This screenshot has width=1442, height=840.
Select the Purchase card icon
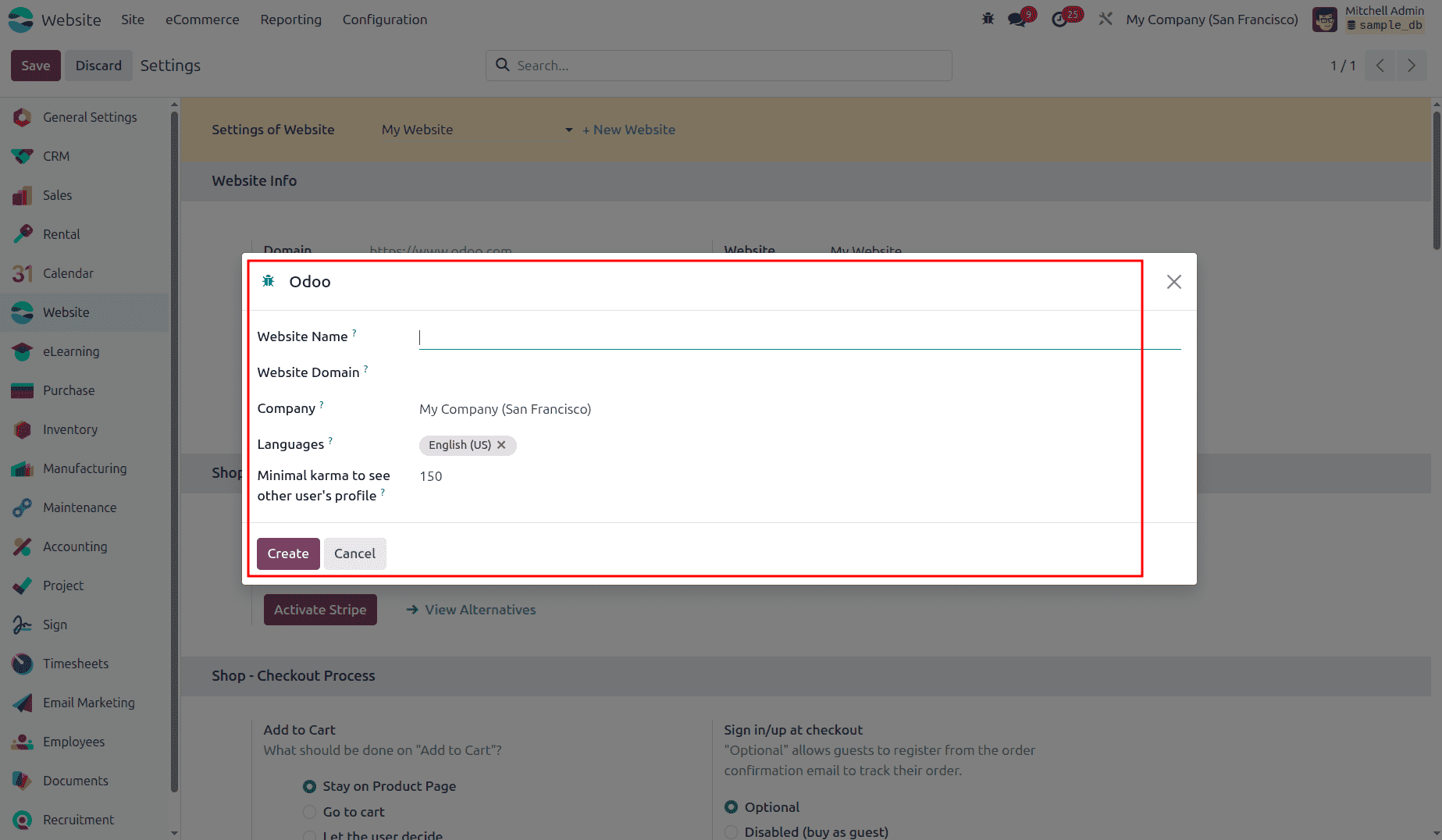click(x=22, y=390)
